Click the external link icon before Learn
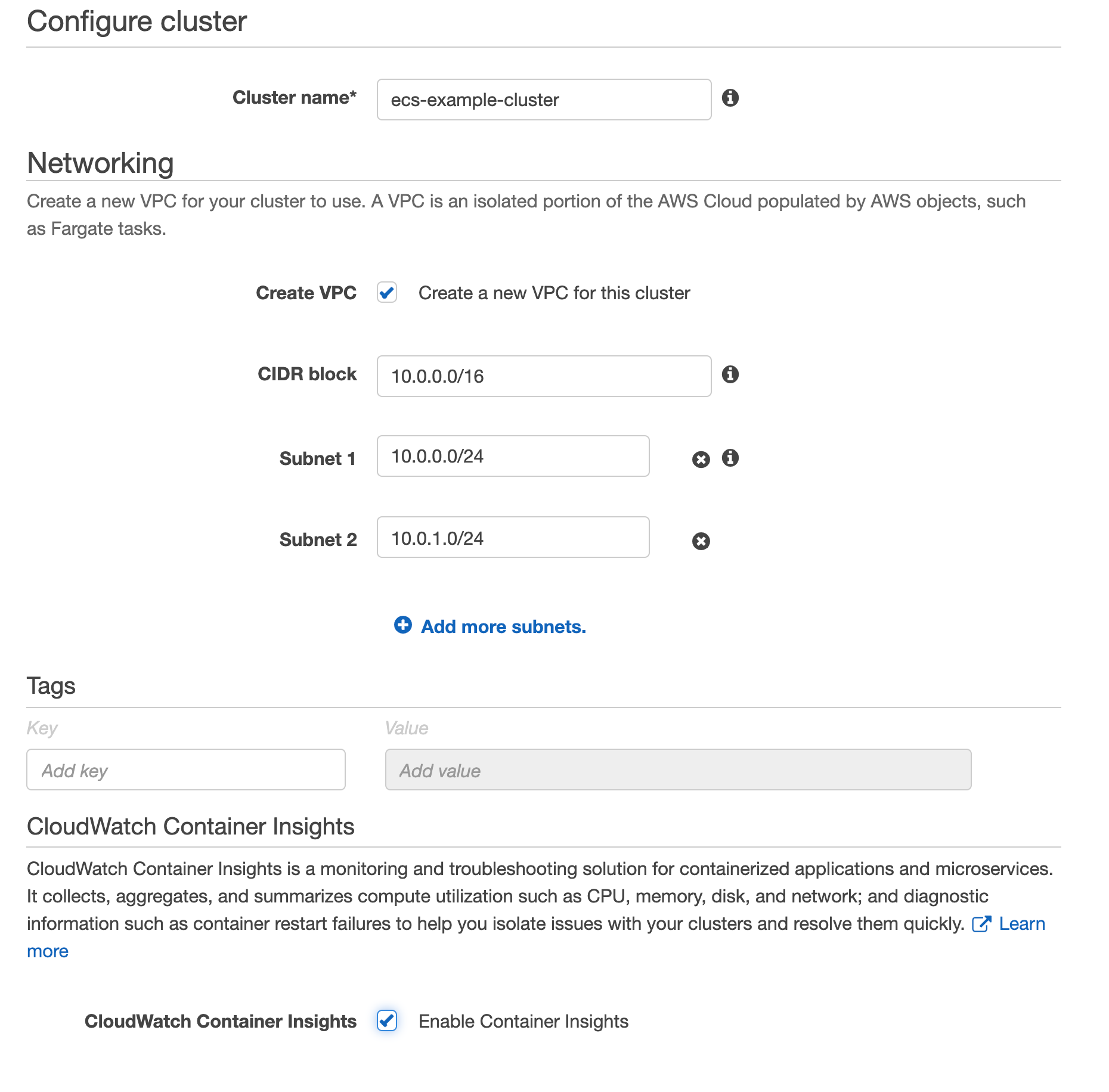This screenshot has height=1092, width=1109. coord(981,924)
